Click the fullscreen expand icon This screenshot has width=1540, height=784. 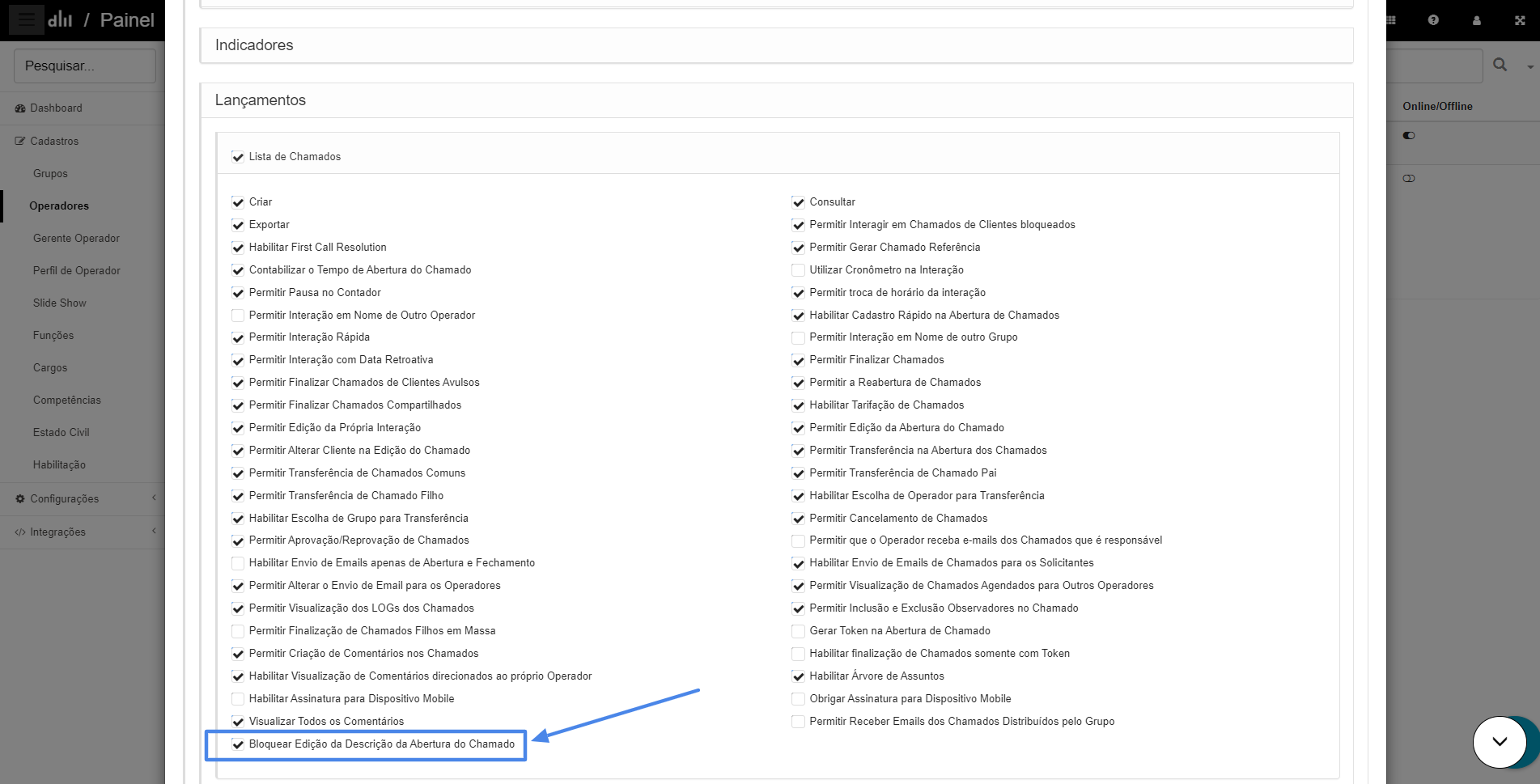[1520, 20]
